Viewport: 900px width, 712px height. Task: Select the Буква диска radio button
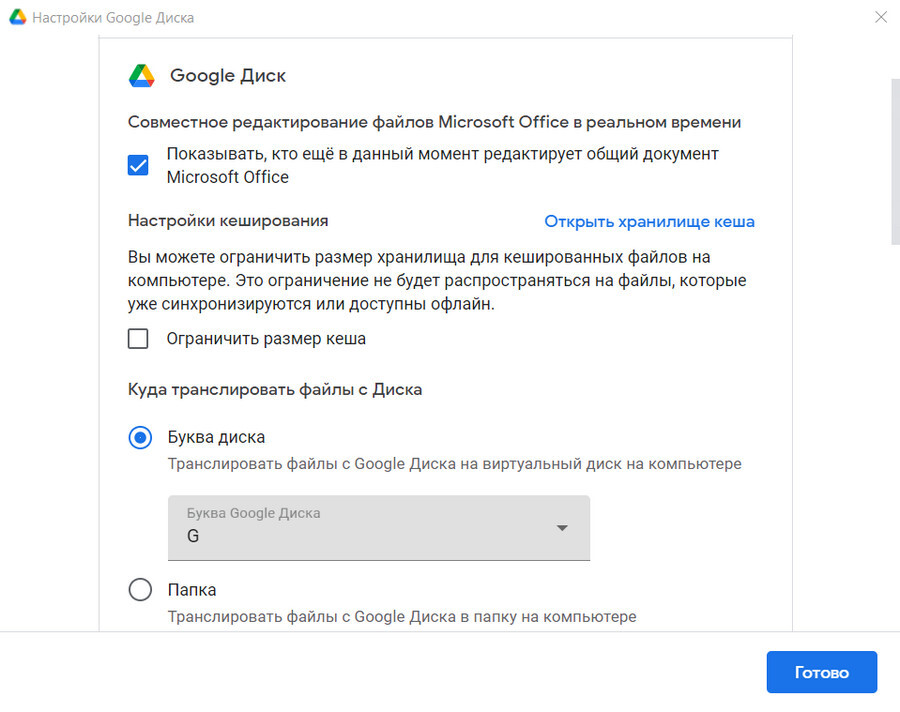(140, 438)
